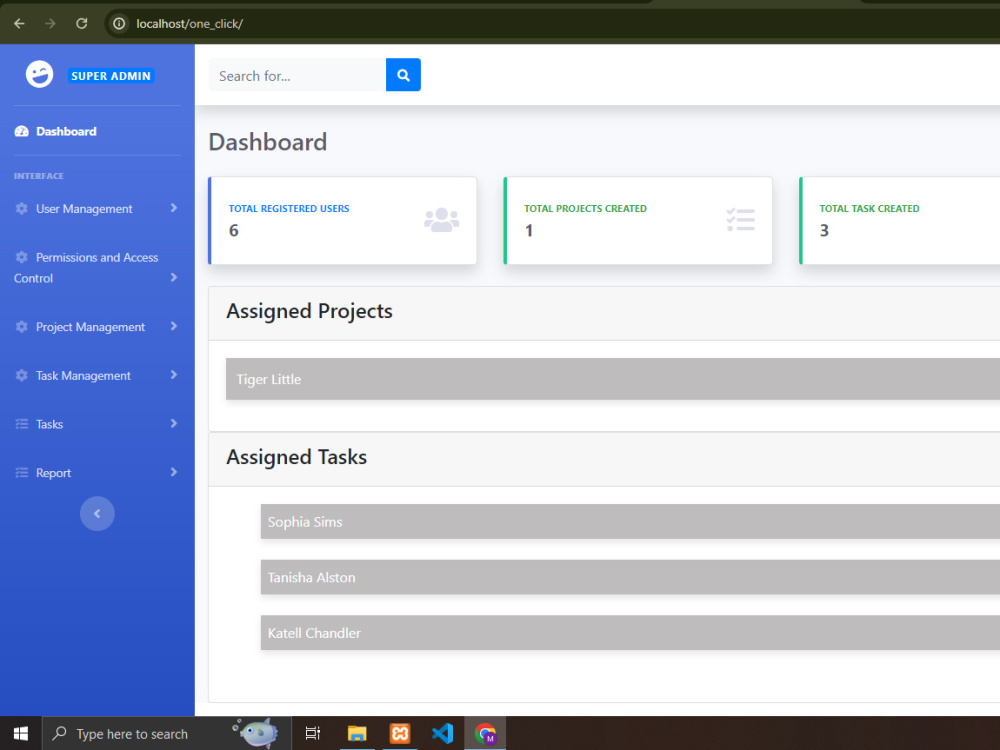View site information icon in address bar
Screen dimensions: 1000x750
coord(119,24)
